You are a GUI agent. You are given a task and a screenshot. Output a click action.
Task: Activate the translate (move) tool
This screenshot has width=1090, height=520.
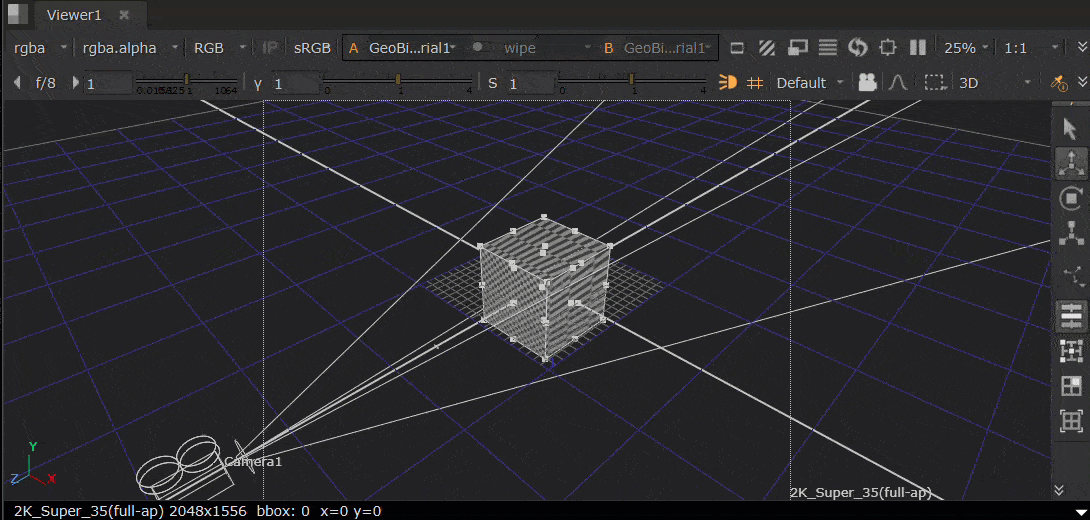[x=1071, y=164]
